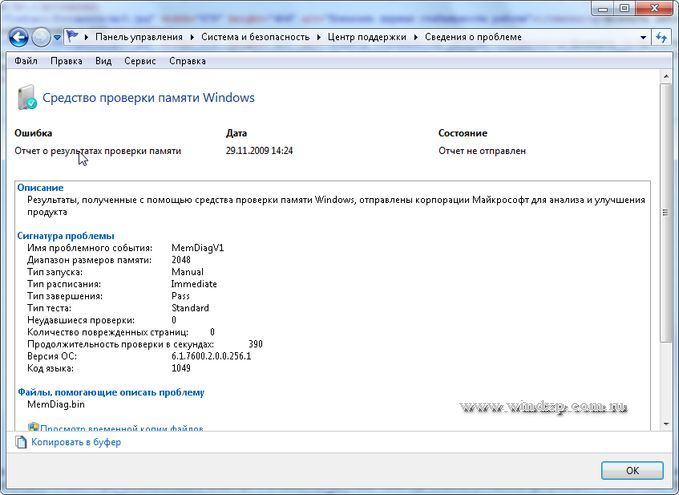This screenshot has width=679, height=495.
Task: Click the shield icon beside Просмотр временной копии
Action: 33,427
